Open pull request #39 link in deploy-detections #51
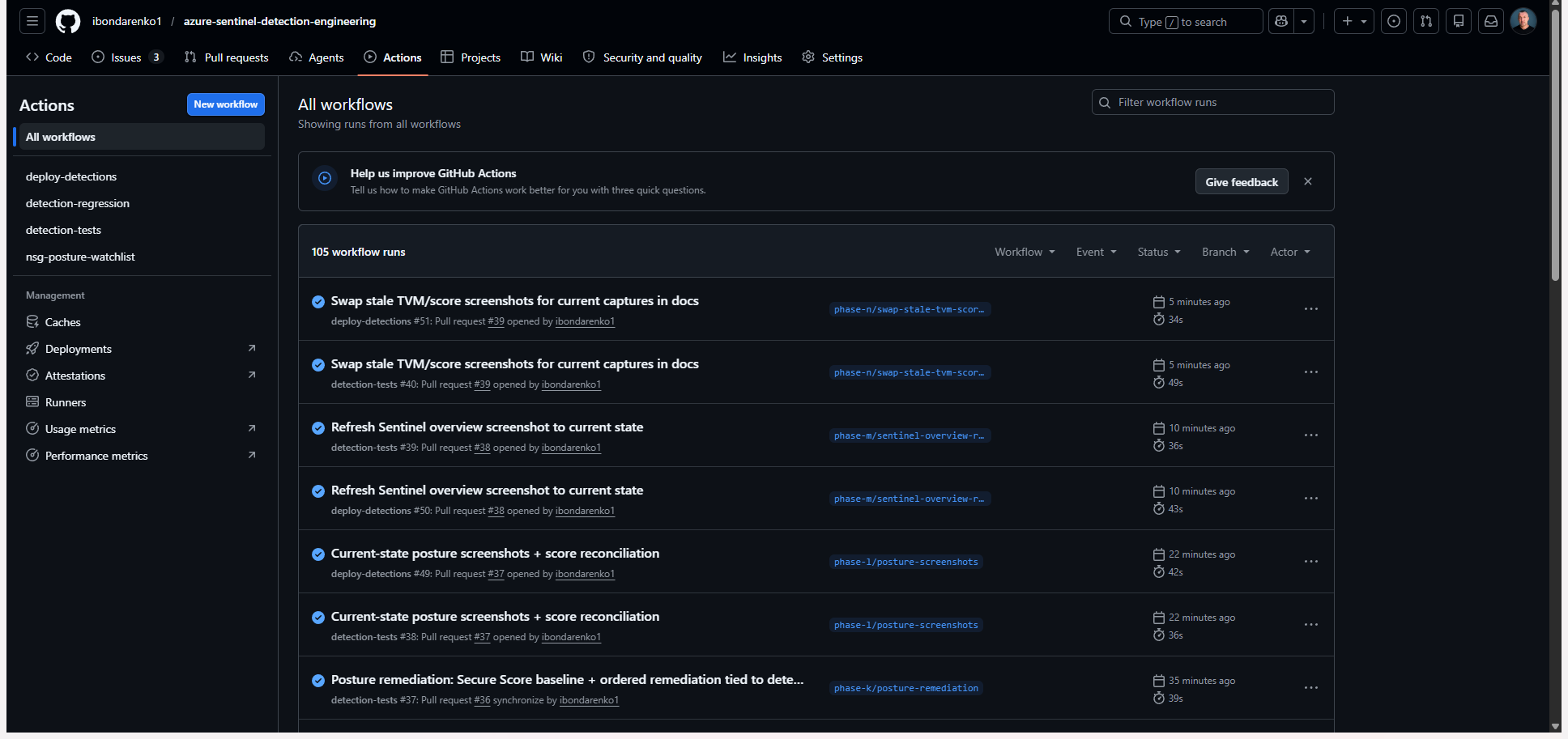Screen dimensions: 1568x739 pos(496,321)
